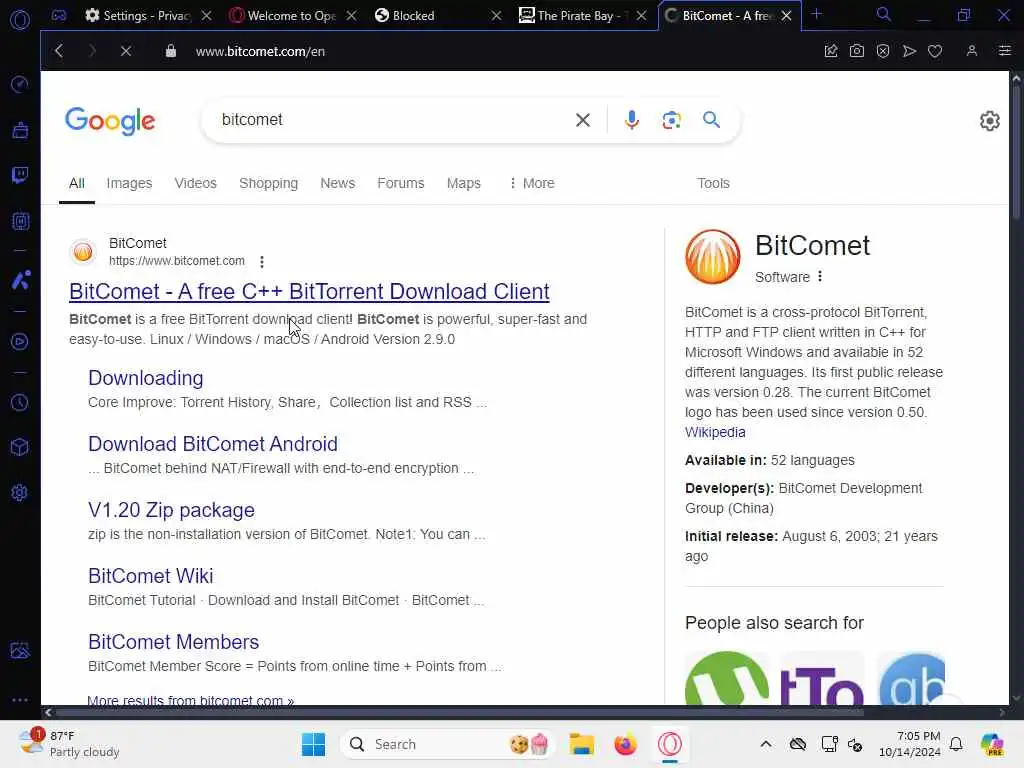The image size is (1024, 768).
Task: Select the Forums search filter
Action: (x=401, y=183)
